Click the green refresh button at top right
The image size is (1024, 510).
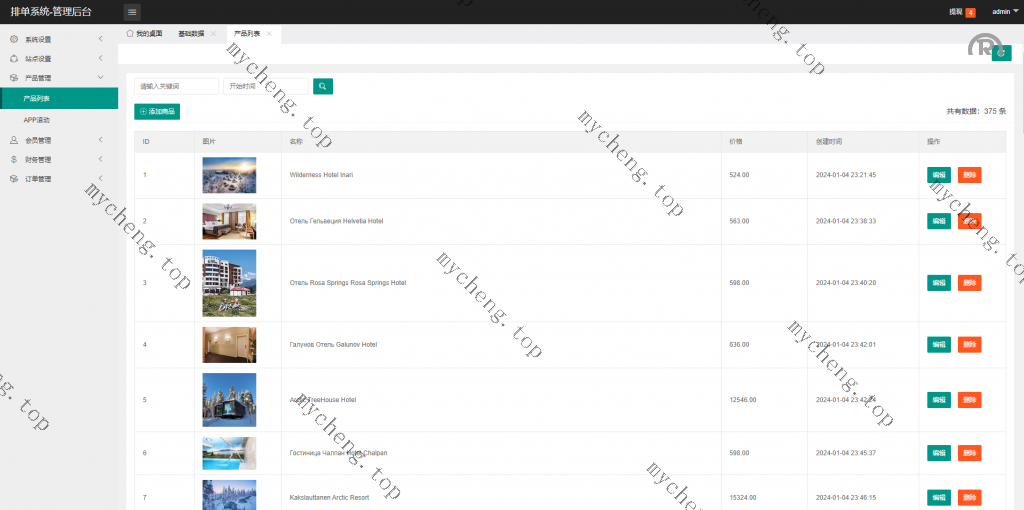click(x=1001, y=53)
